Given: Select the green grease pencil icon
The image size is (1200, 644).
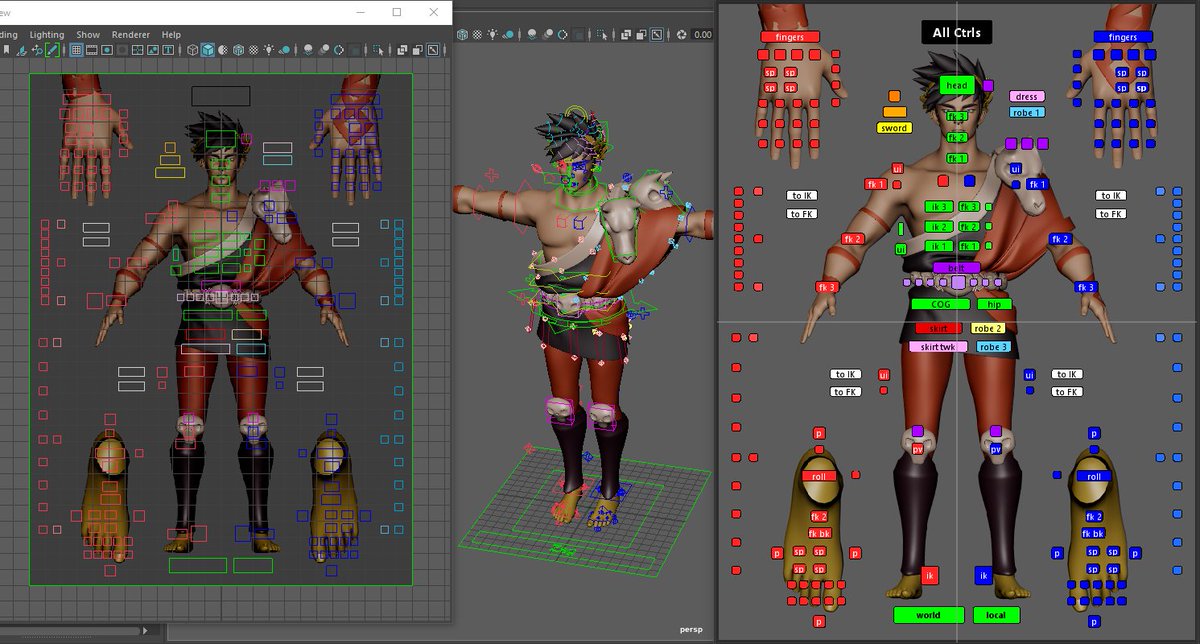Looking at the screenshot, I should click(52, 50).
